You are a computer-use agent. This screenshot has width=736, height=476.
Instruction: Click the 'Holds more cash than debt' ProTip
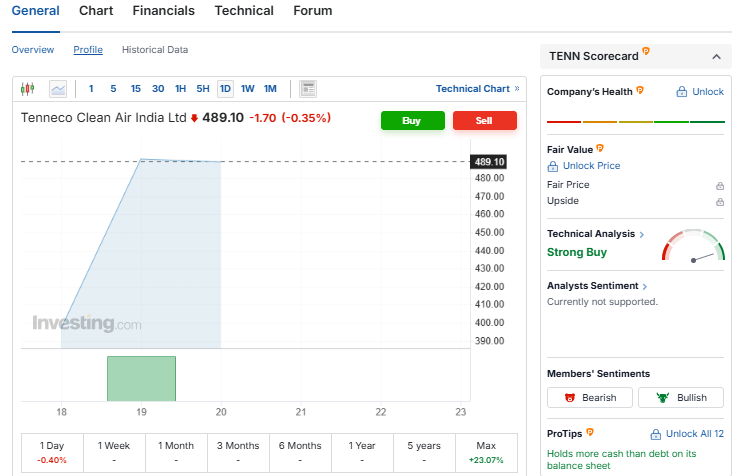pos(621,460)
